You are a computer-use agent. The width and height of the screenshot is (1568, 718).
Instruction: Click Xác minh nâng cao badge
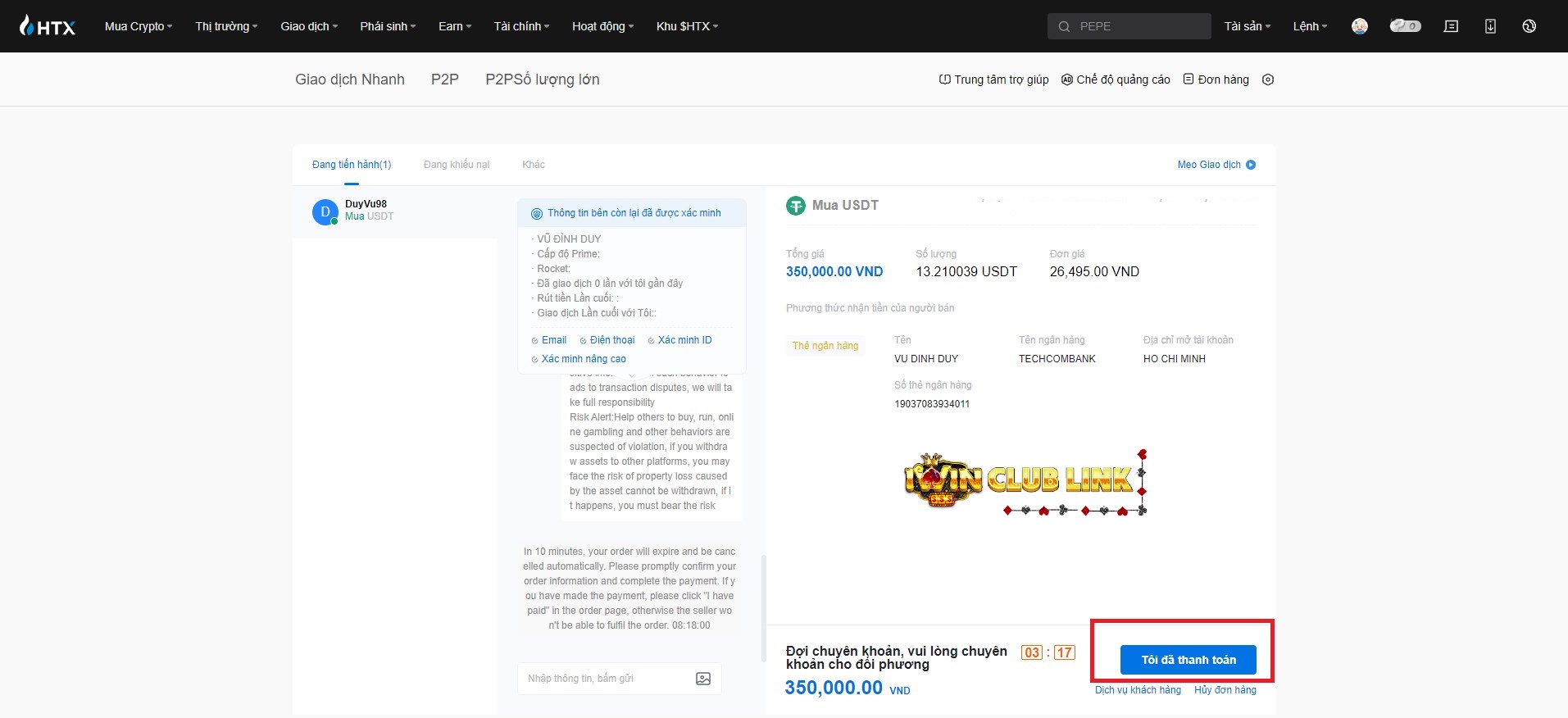[578, 359]
